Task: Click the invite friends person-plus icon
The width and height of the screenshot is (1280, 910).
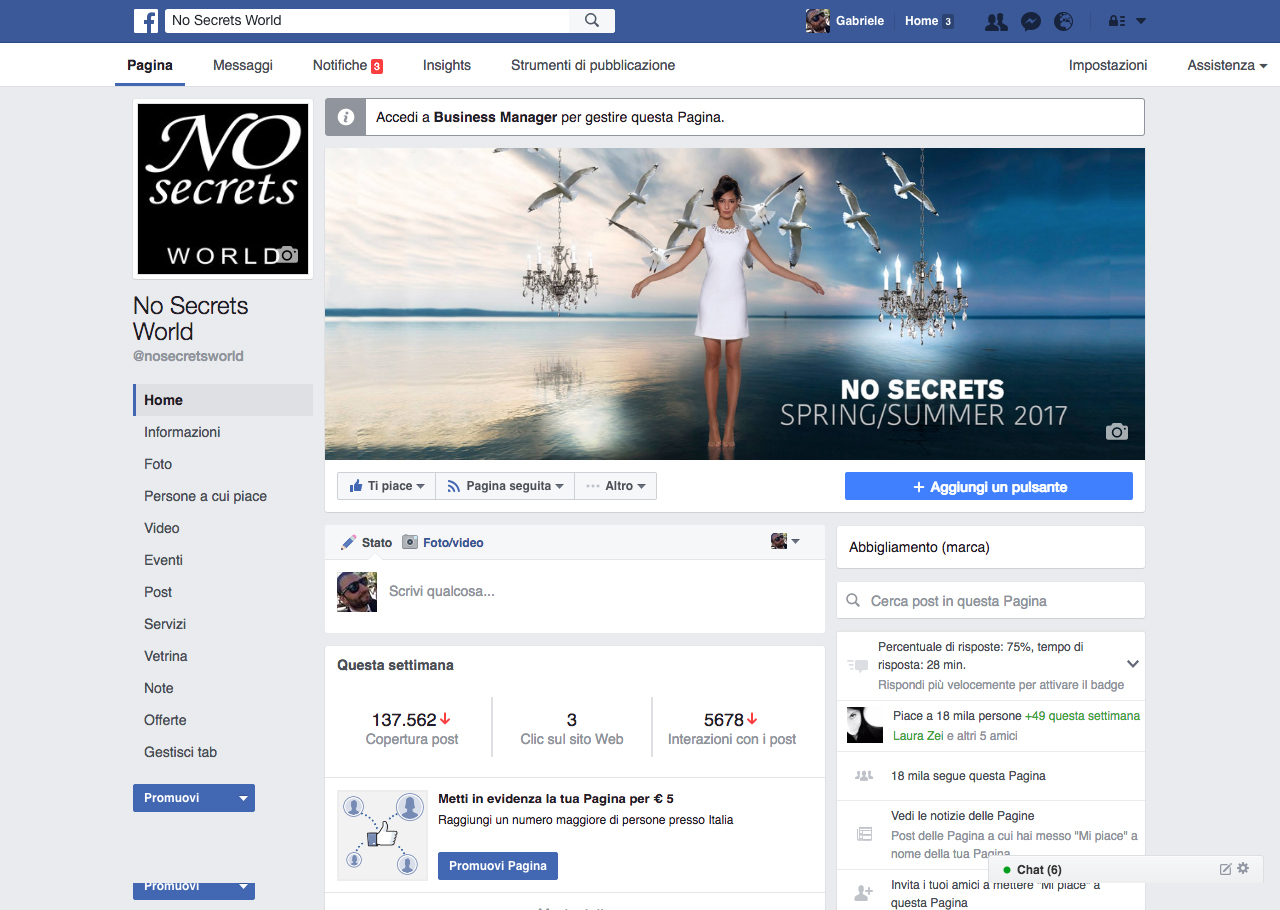Action: click(x=864, y=892)
